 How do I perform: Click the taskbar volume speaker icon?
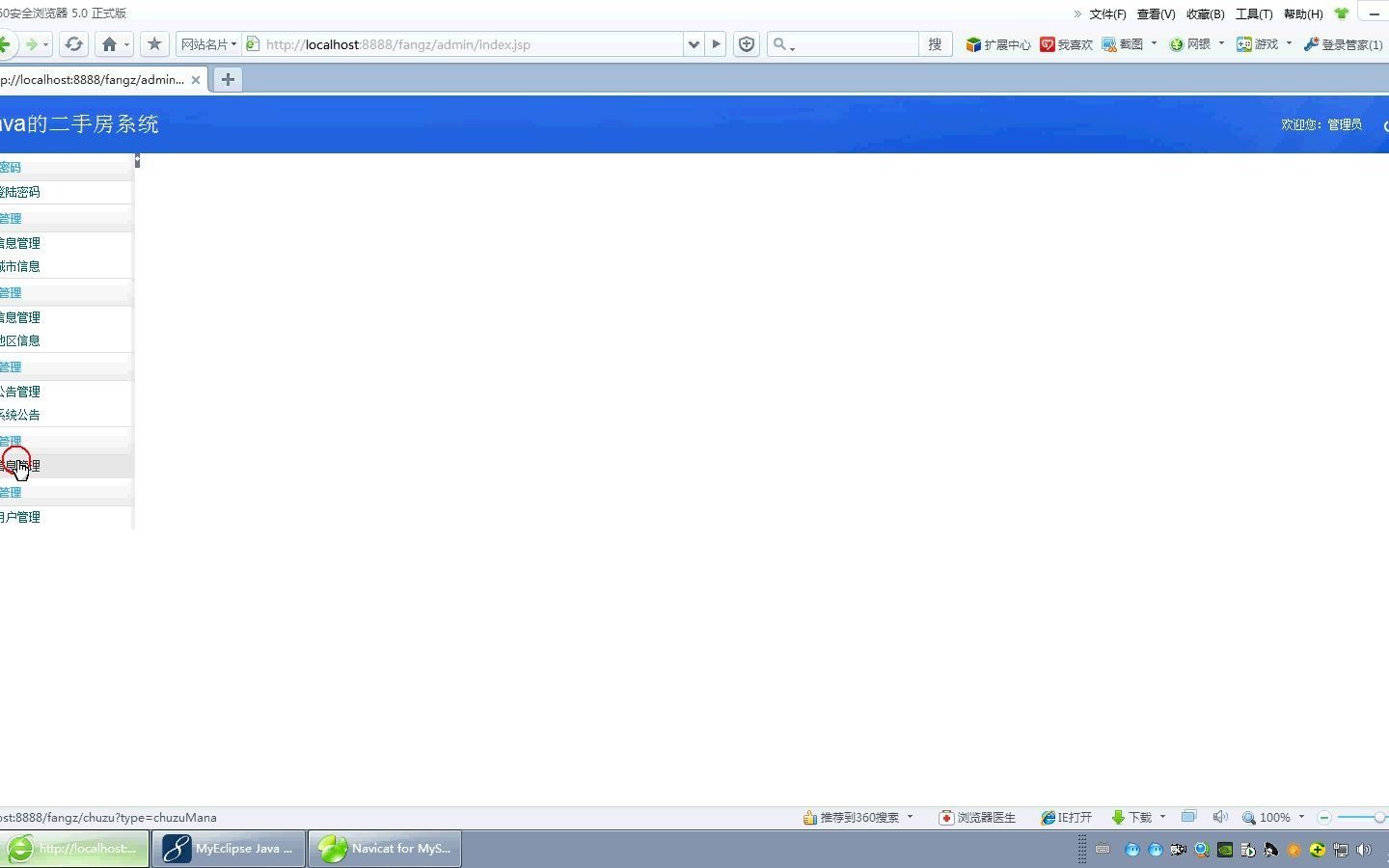click(x=1364, y=850)
